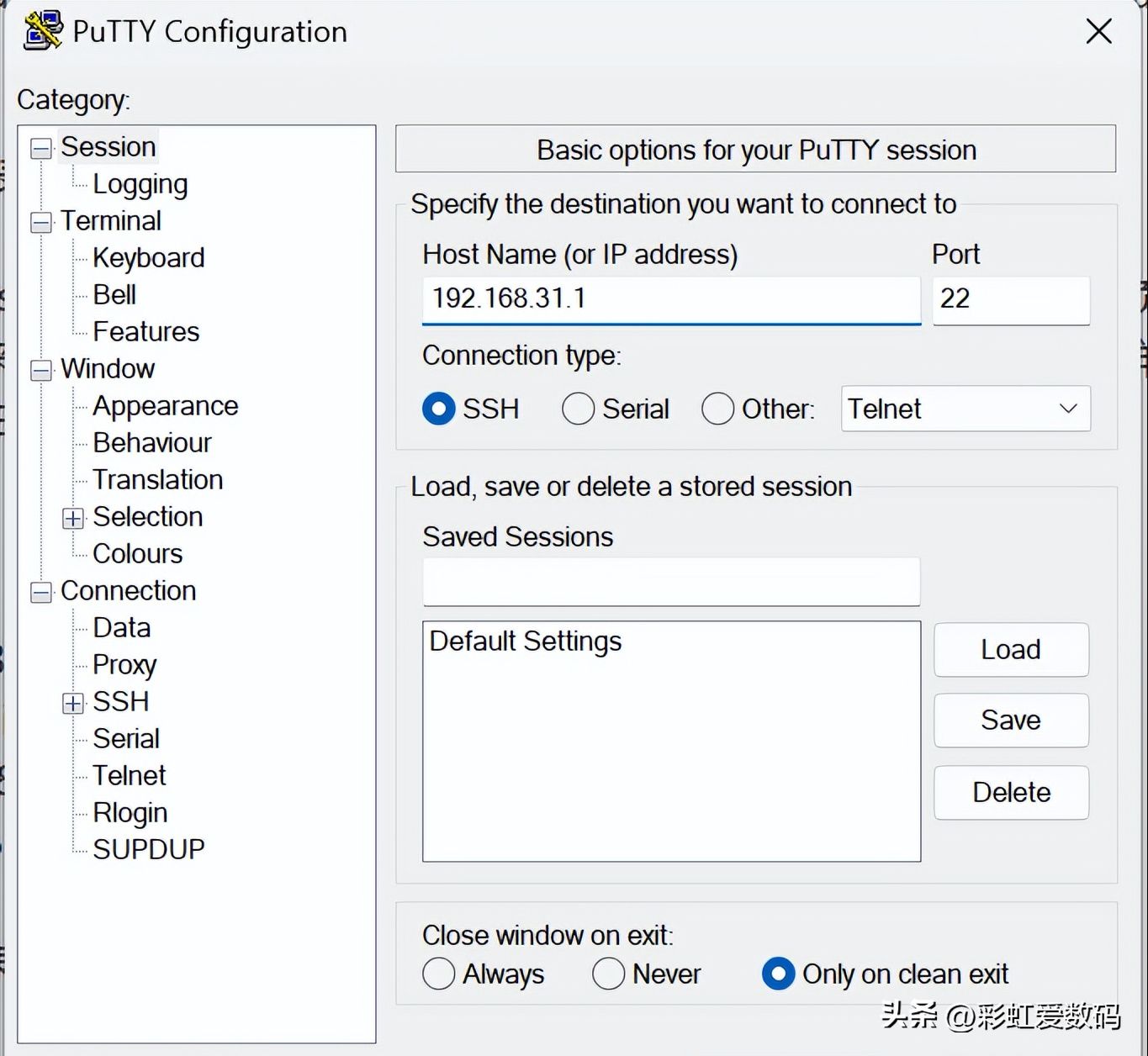The height and width of the screenshot is (1056, 1148).
Task: Open the Window category
Action: click(x=108, y=369)
